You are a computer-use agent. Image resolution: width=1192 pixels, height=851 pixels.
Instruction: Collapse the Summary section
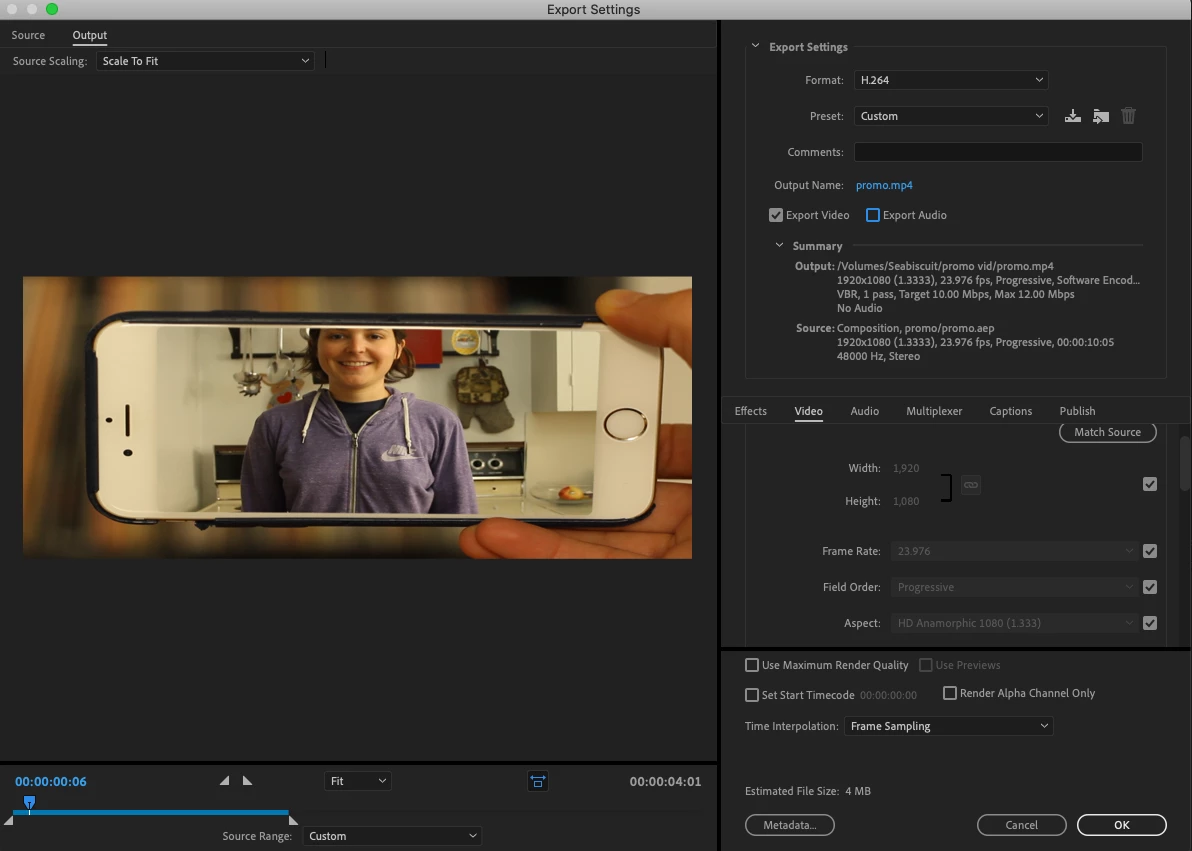tap(780, 246)
